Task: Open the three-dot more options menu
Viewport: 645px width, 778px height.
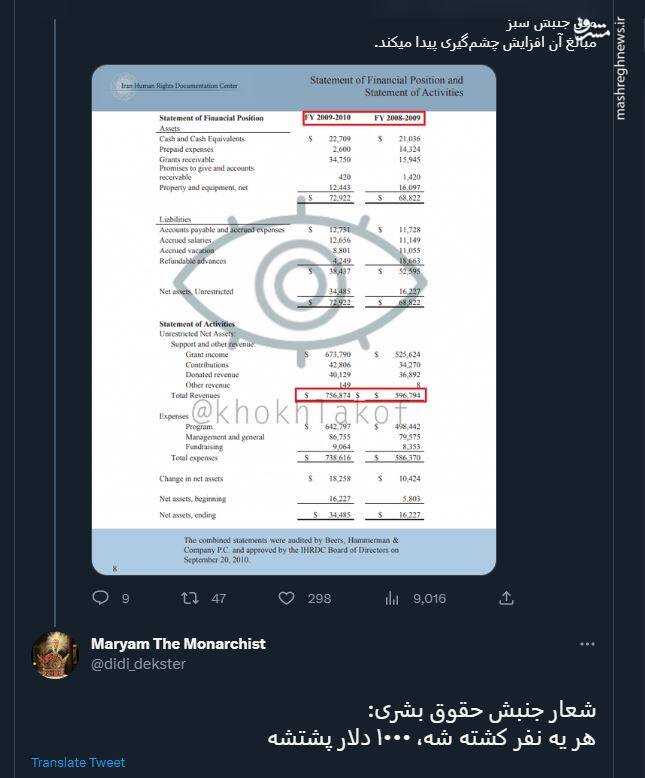Action: coord(588,644)
